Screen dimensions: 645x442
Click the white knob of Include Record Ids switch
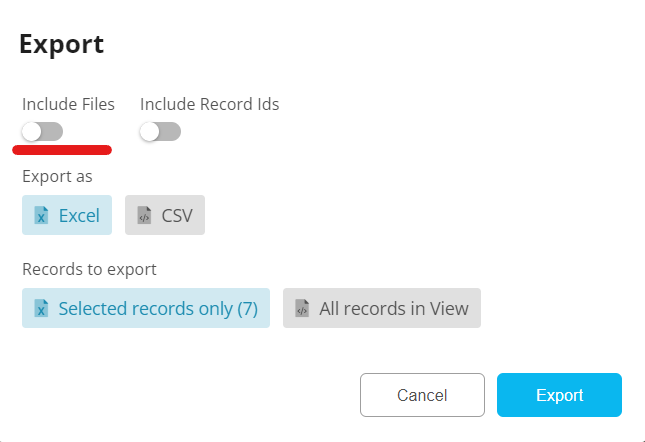tap(150, 132)
